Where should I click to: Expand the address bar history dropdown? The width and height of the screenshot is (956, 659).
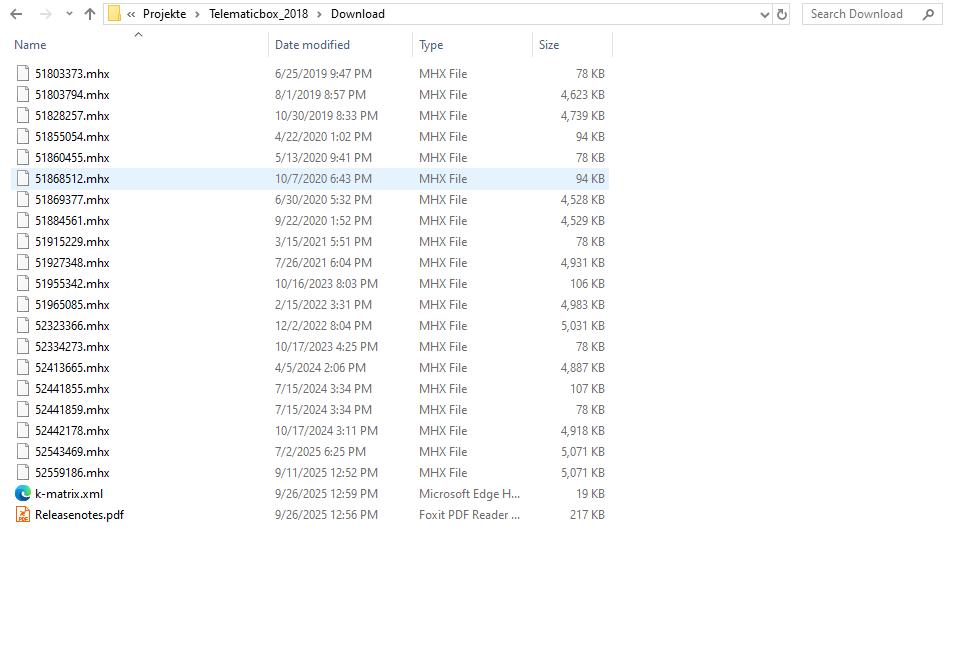point(764,14)
